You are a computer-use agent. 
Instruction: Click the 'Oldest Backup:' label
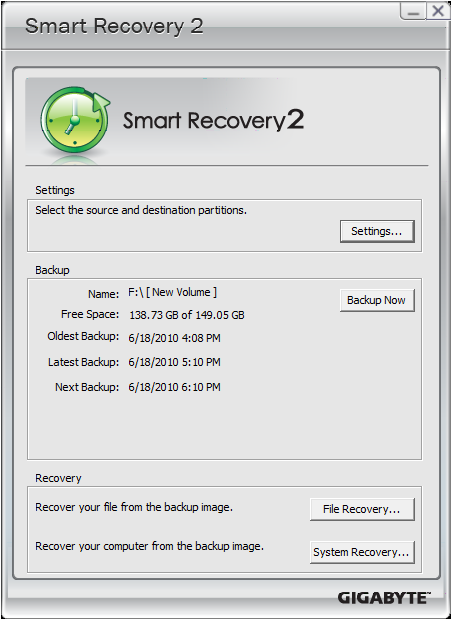coord(83,336)
